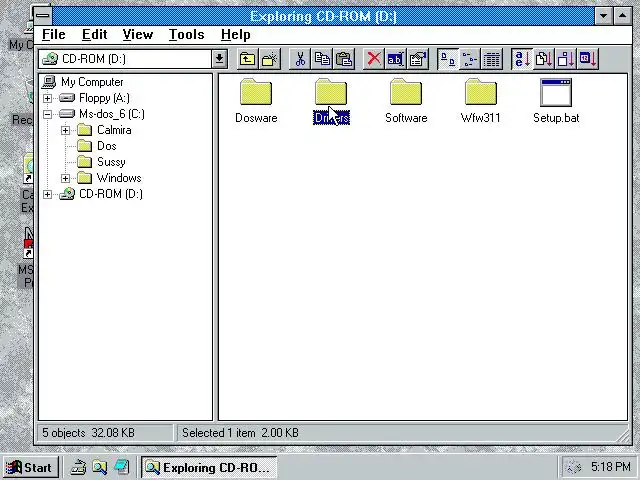
Task: Click the Exploring CD-RO... taskbar button
Action: (209, 467)
